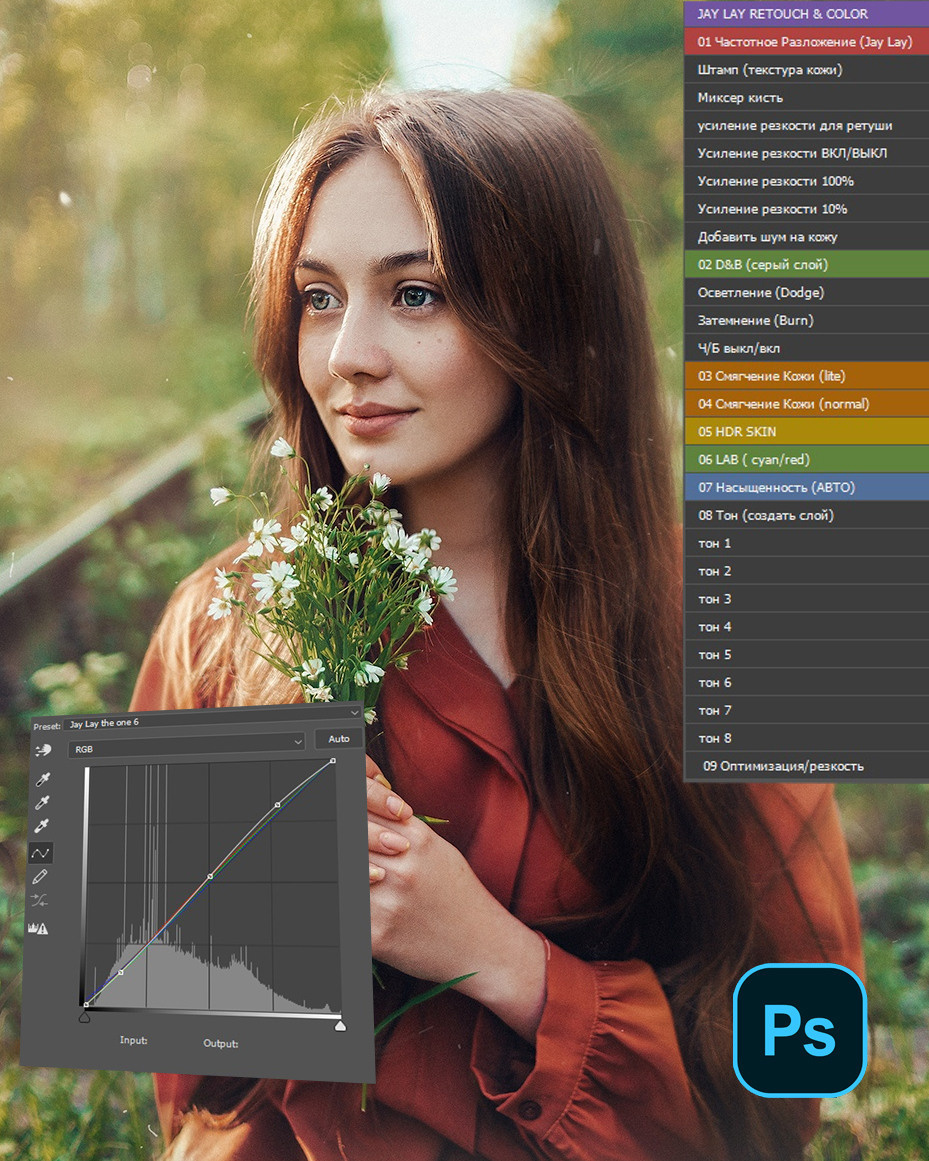The image size is (929, 1161).
Task: Run the 02 D&B (серый слой) action
Action: point(806,264)
